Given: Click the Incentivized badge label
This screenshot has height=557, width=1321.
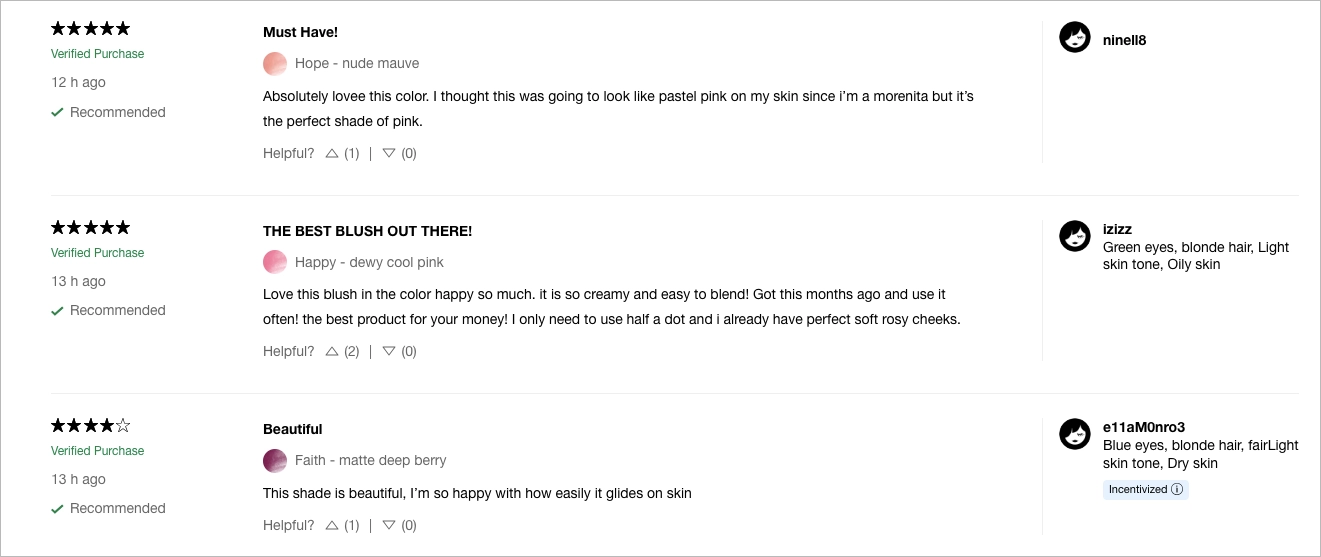Looking at the screenshot, I should [x=1138, y=490].
